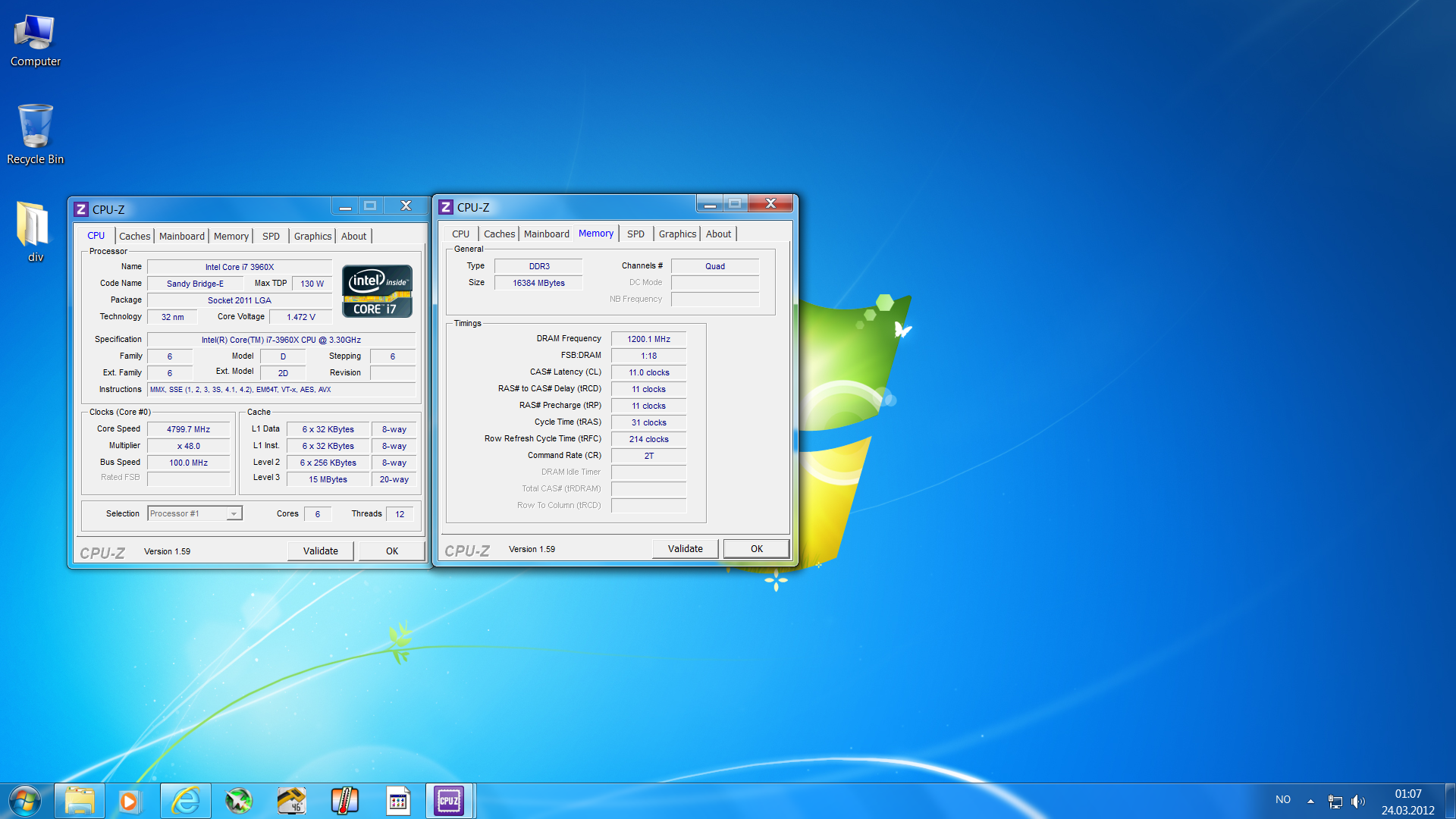The width and height of the screenshot is (1456, 819).
Task: Open Graphics tab in Memory window
Action: 677,234
